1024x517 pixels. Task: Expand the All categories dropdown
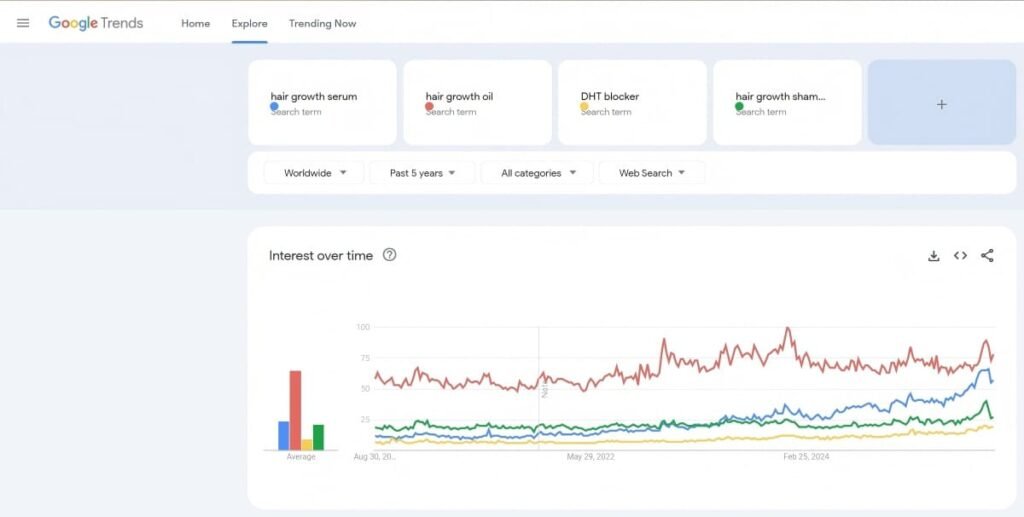[538, 173]
